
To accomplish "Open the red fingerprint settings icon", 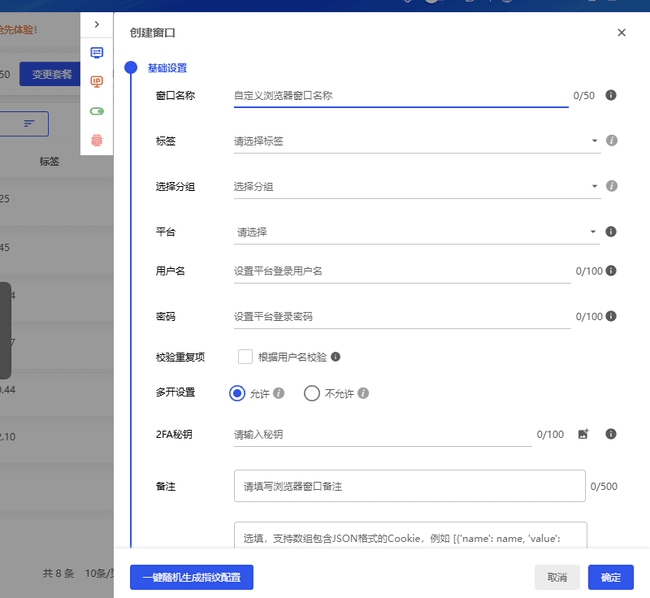I will (97, 140).
